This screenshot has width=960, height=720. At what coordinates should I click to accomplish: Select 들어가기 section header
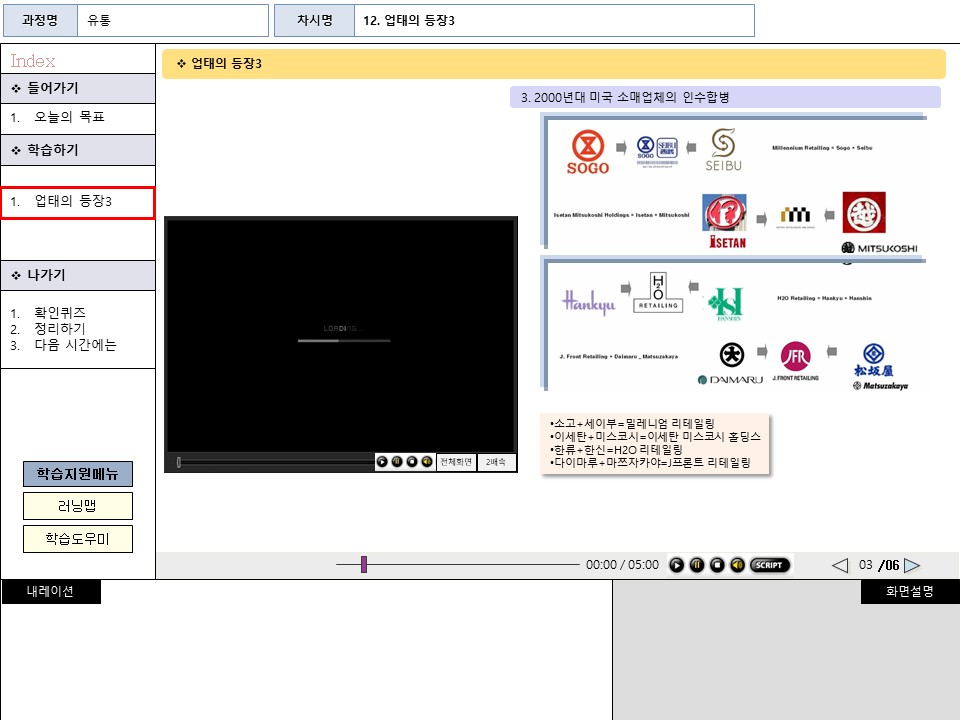(78, 88)
